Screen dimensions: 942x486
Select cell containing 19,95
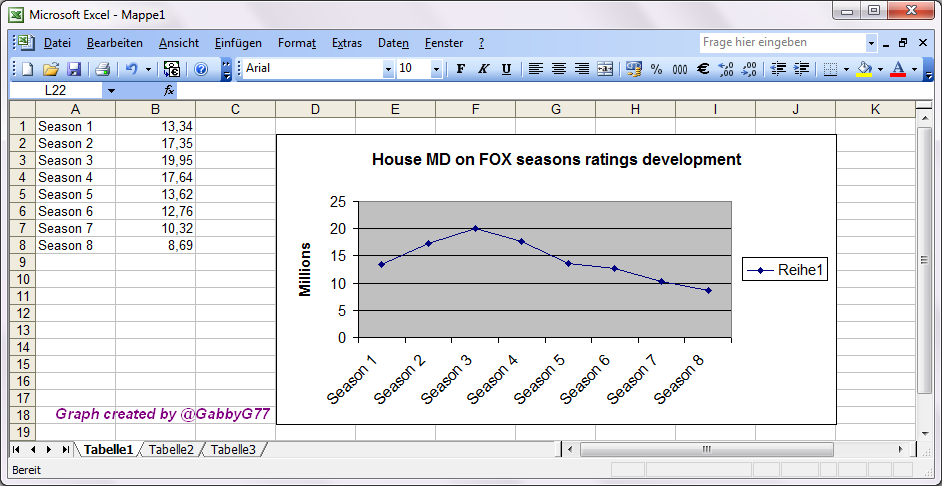(156, 160)
